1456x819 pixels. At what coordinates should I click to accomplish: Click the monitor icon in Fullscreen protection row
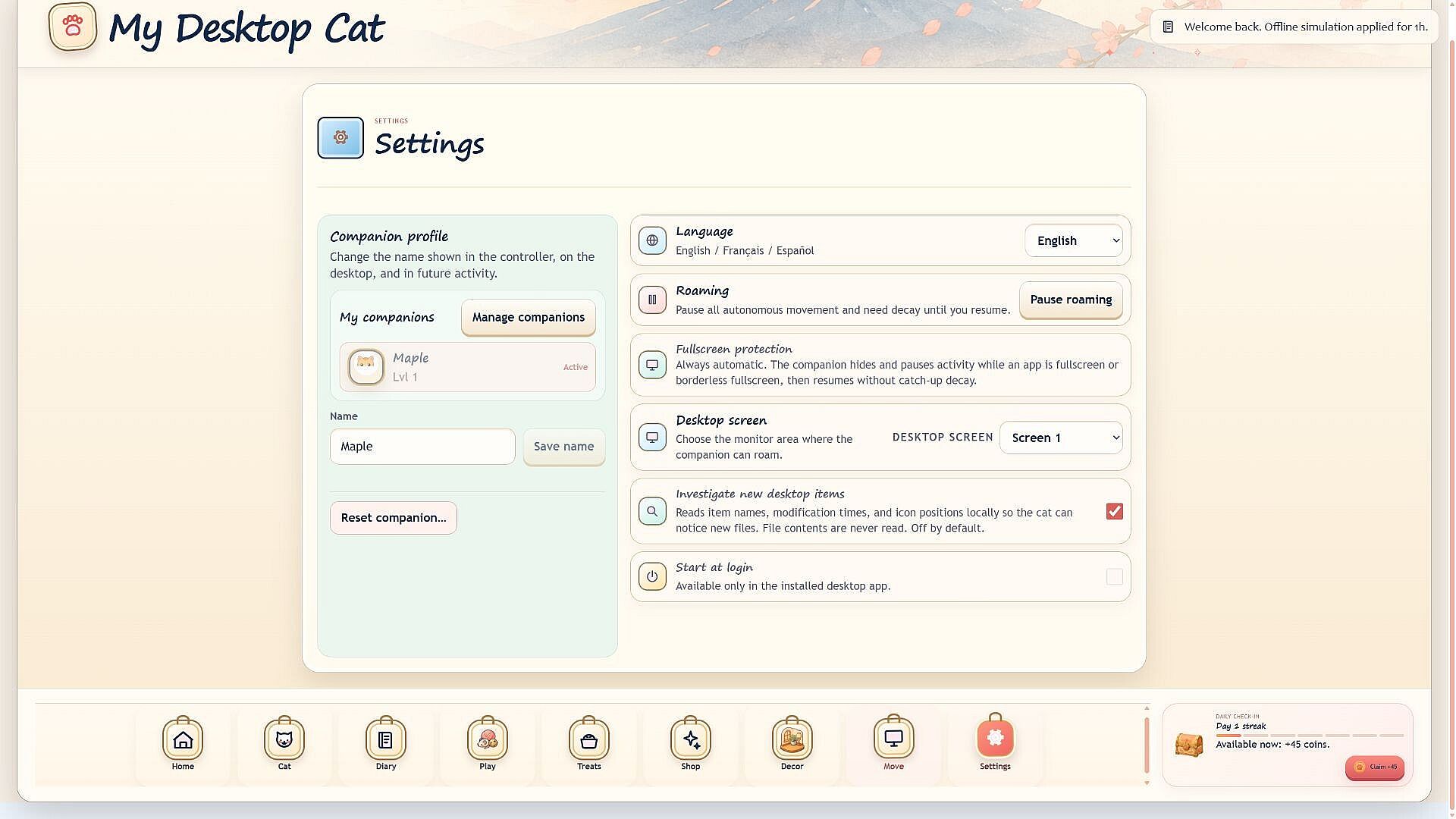(x=652, y=365)
